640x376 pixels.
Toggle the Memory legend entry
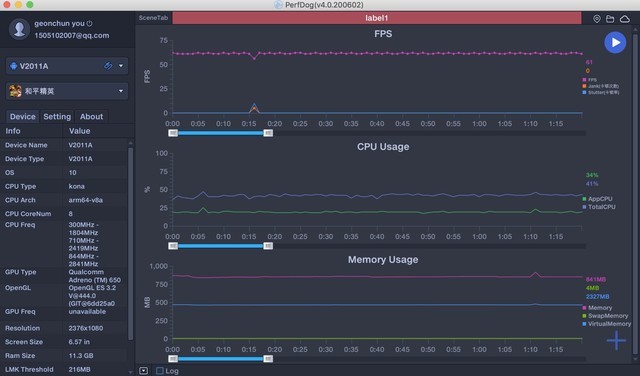pos(598,308)
